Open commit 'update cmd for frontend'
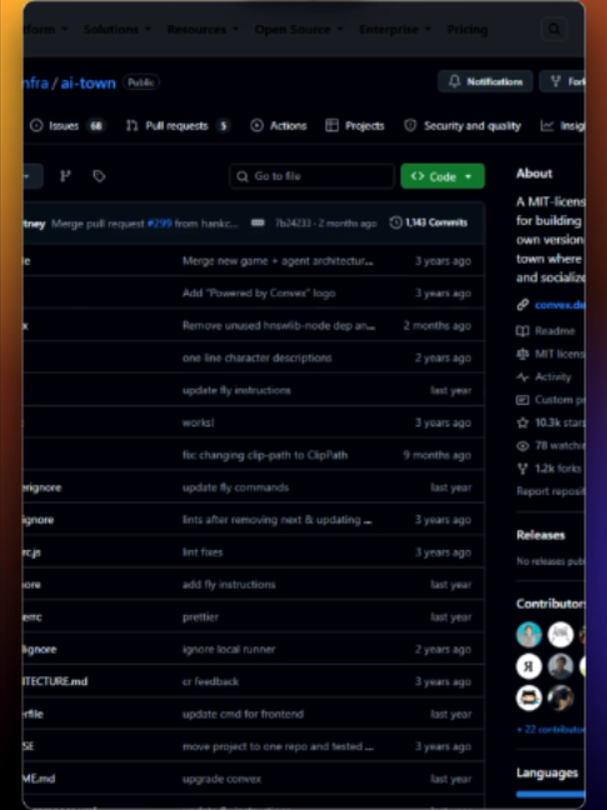This screenshot has width=607, height=810. coord(243,714)
